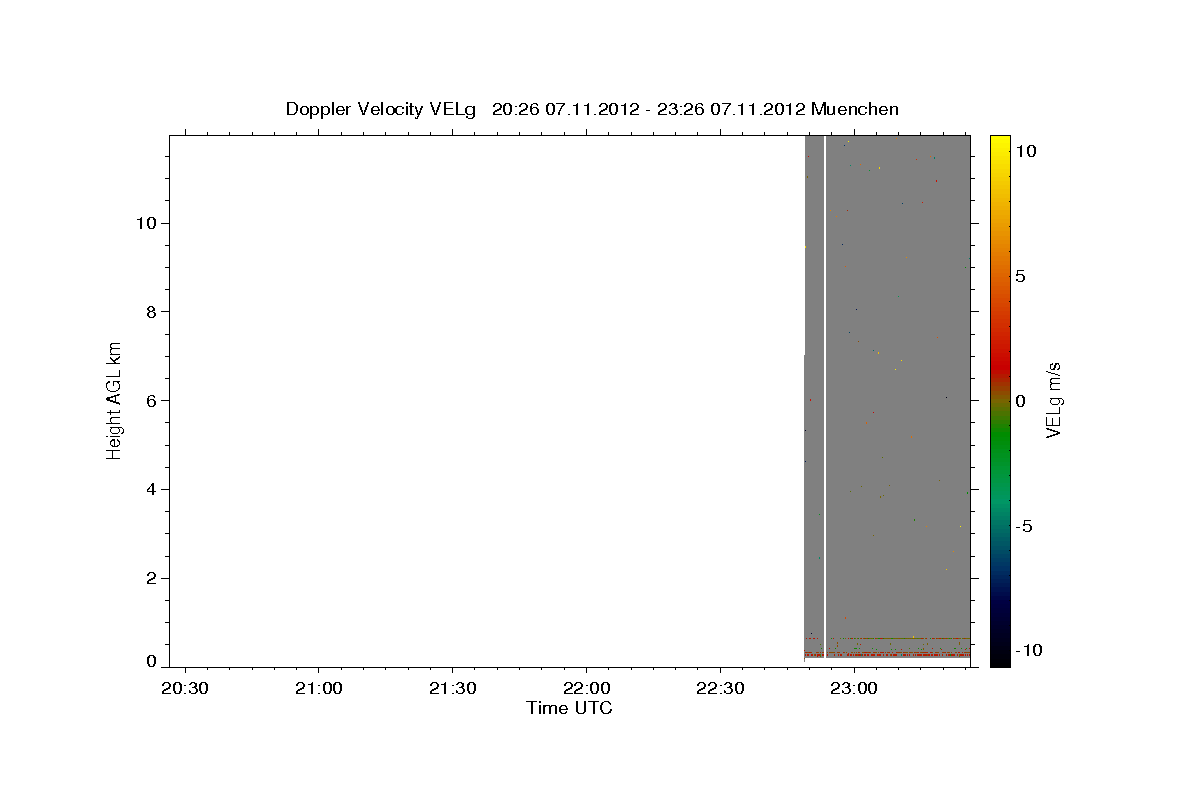This screenshot has height=800, width=1200.
Task: Click the height tick label 6
Action: tap(151, 401)
